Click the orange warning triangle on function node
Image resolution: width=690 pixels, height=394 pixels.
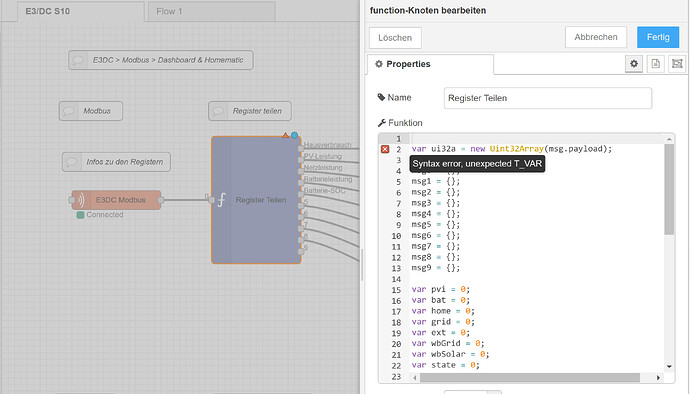(x=285, y=135)
